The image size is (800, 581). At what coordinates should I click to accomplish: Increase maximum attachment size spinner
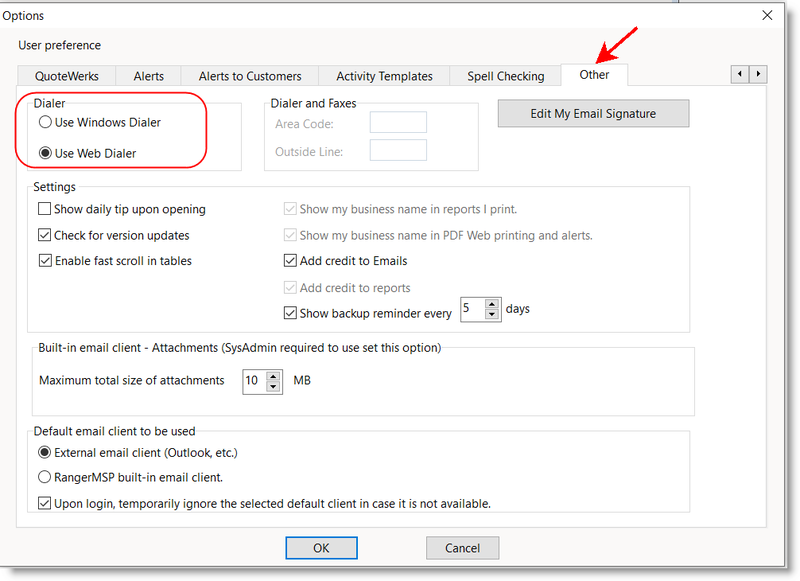click(273, 376)
